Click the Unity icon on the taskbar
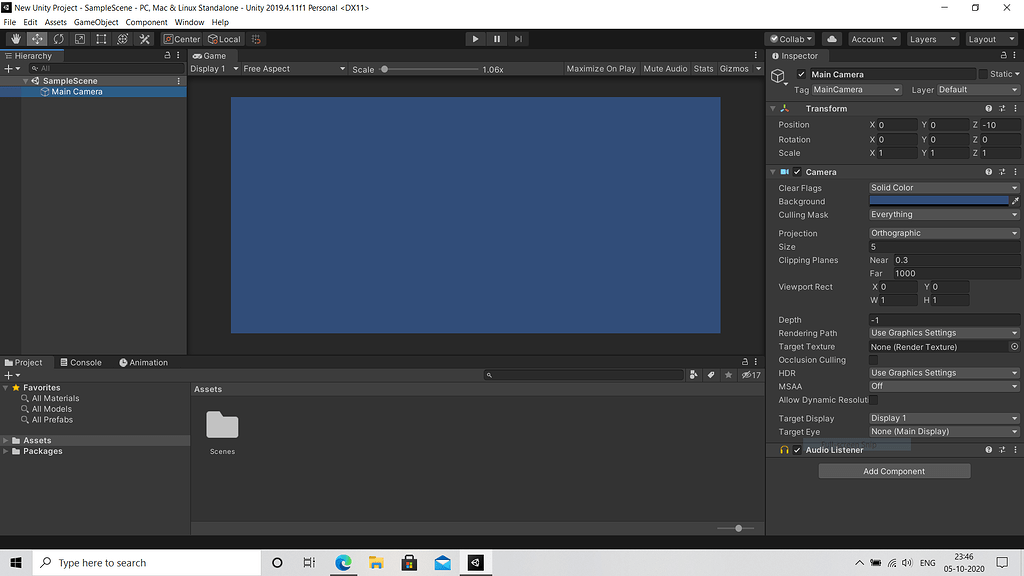 point(474,562)
